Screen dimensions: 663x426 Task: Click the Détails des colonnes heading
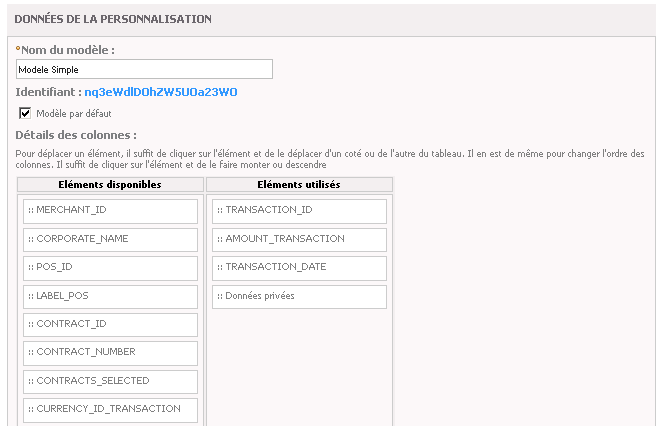[76, 135]
